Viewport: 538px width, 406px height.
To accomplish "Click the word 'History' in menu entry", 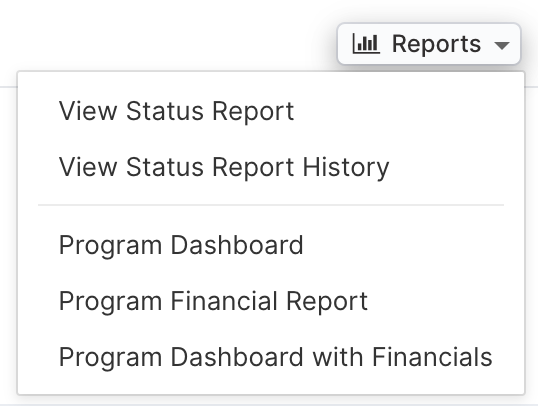I will tap(346, 168).
